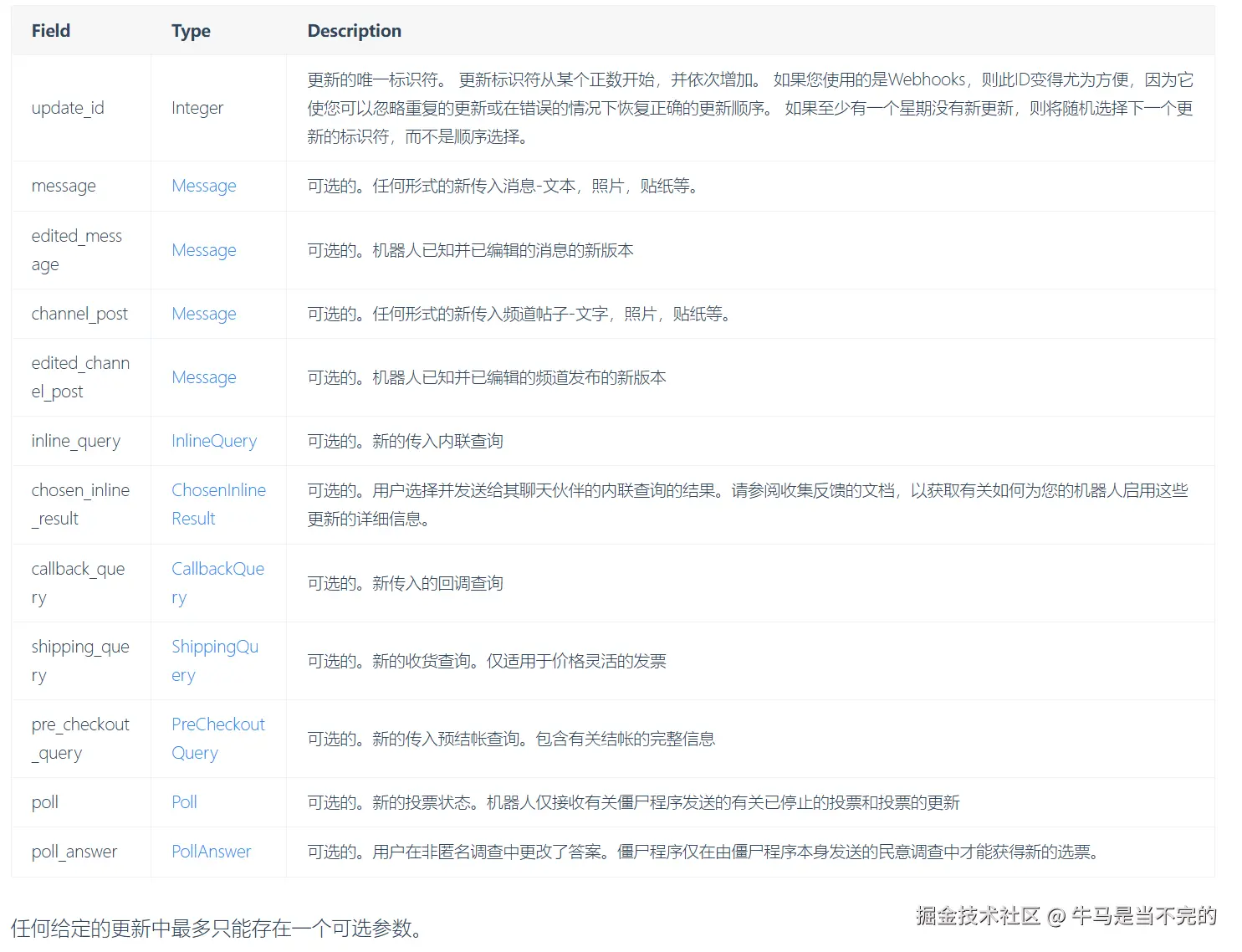Open Message link in channel_post row
Screen dimensions: 1242x952
pyautogui.click(x=204, y=314)
